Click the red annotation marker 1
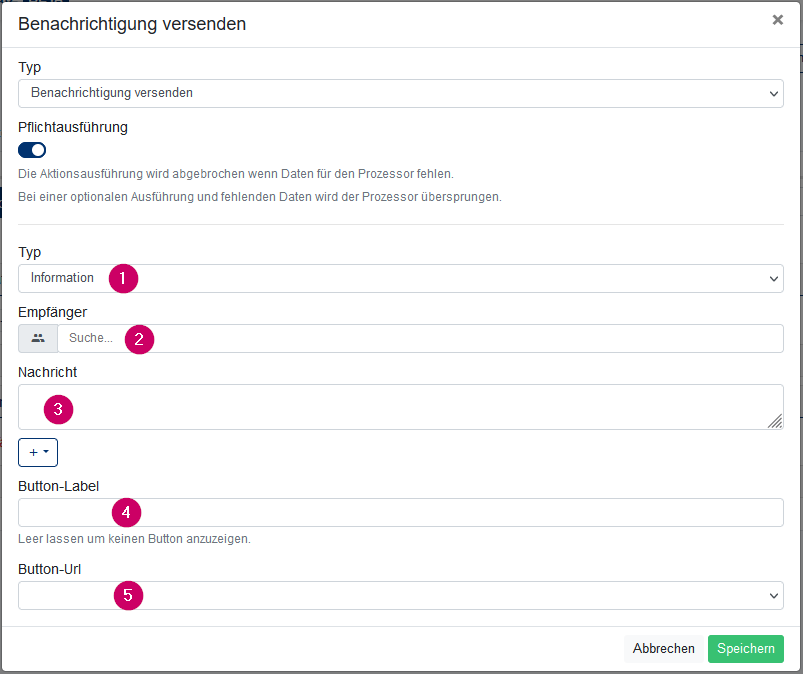Image resolution: width=803 pixels, height=674 pixels. click(x=123, y=278)
